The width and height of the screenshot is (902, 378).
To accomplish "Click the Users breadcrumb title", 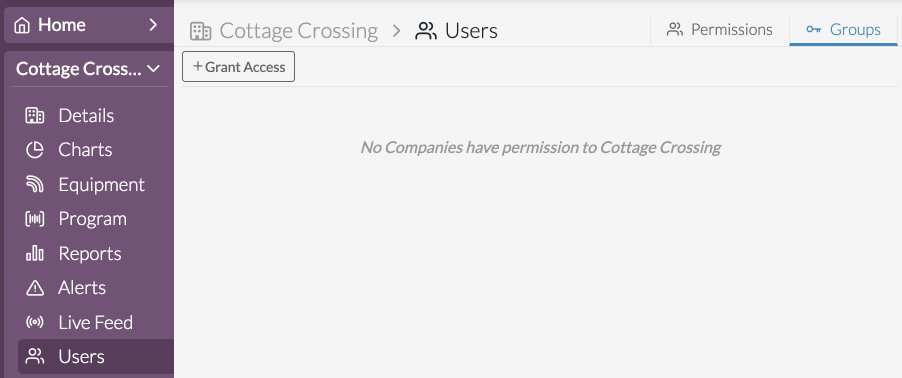I will [x=471, y=31].
